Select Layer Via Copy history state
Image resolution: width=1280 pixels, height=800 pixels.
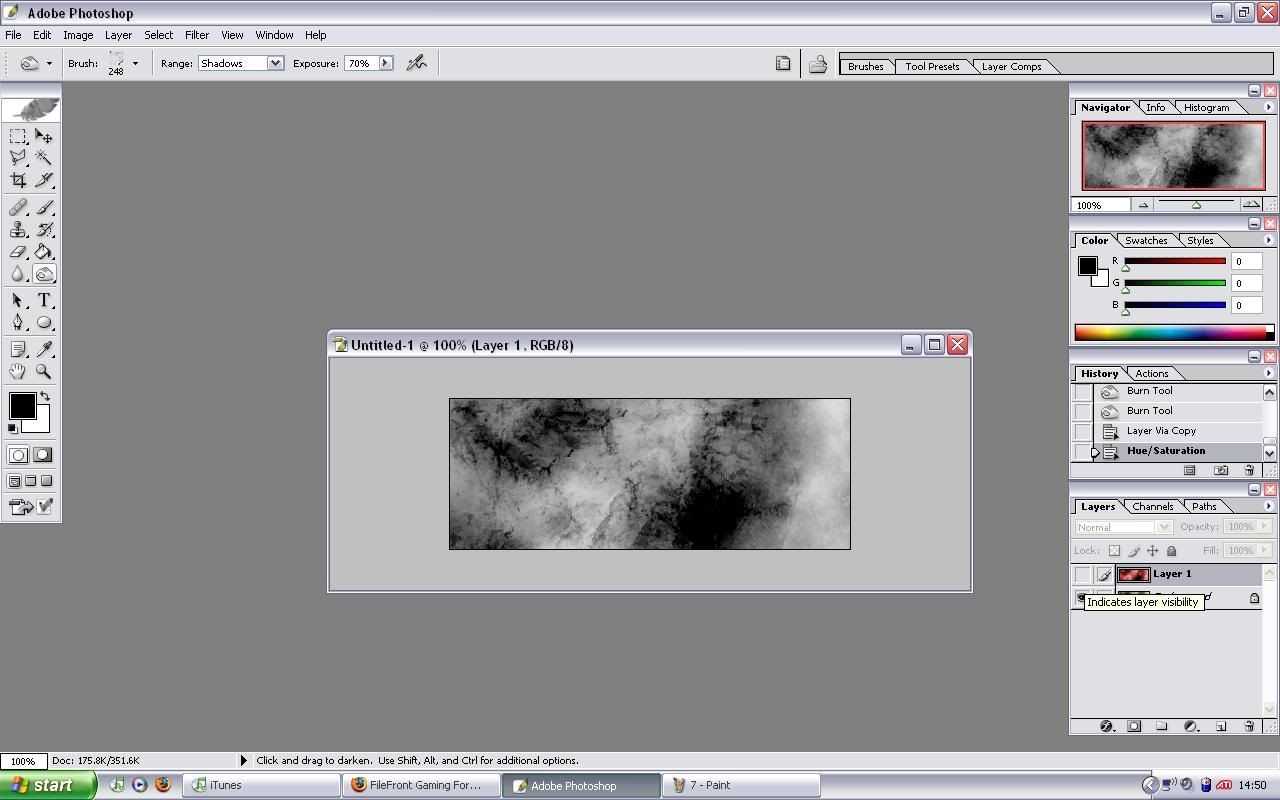pyautogui.click(x=1161, y=431)
